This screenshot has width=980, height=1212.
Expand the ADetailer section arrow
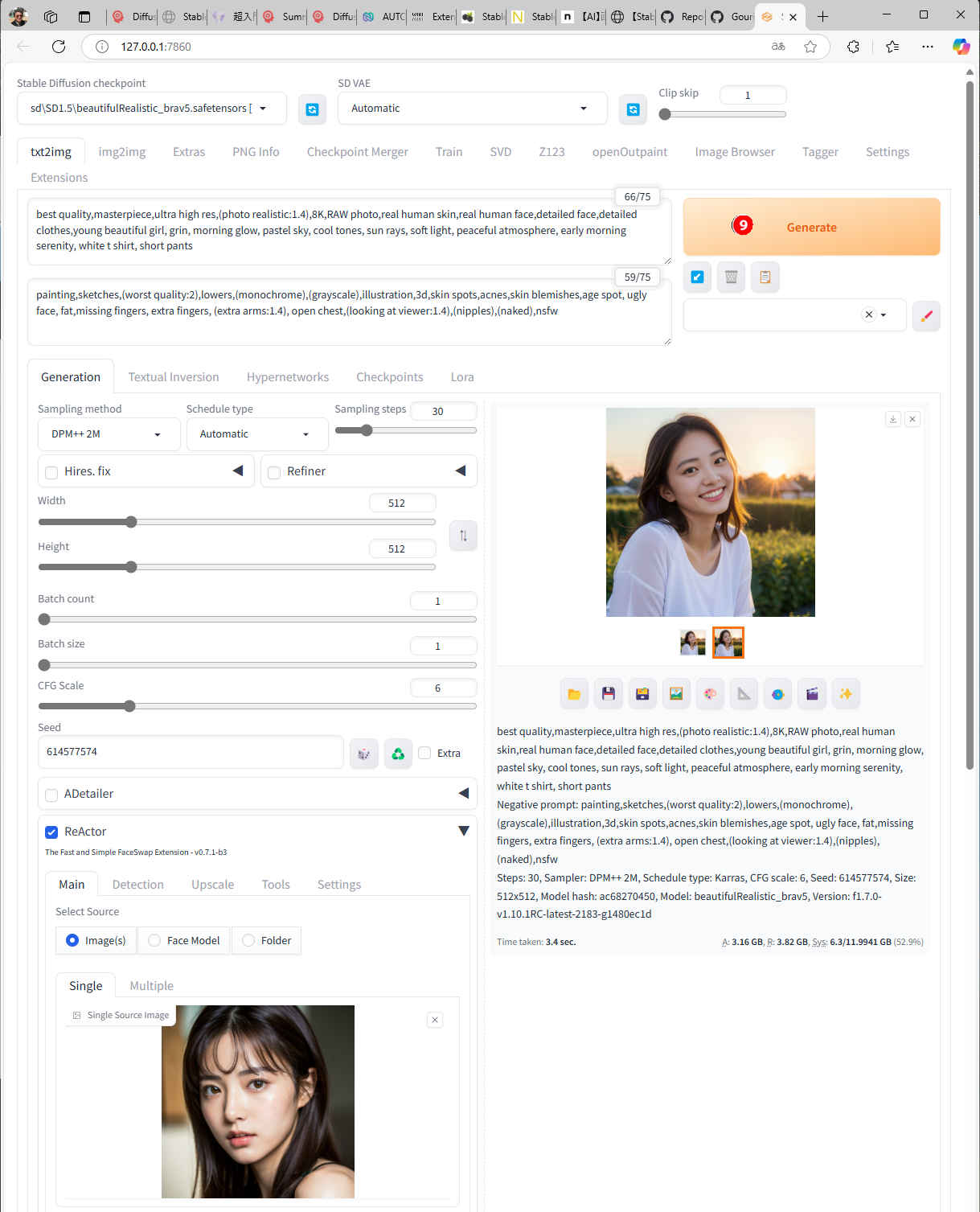coord(463,794)
